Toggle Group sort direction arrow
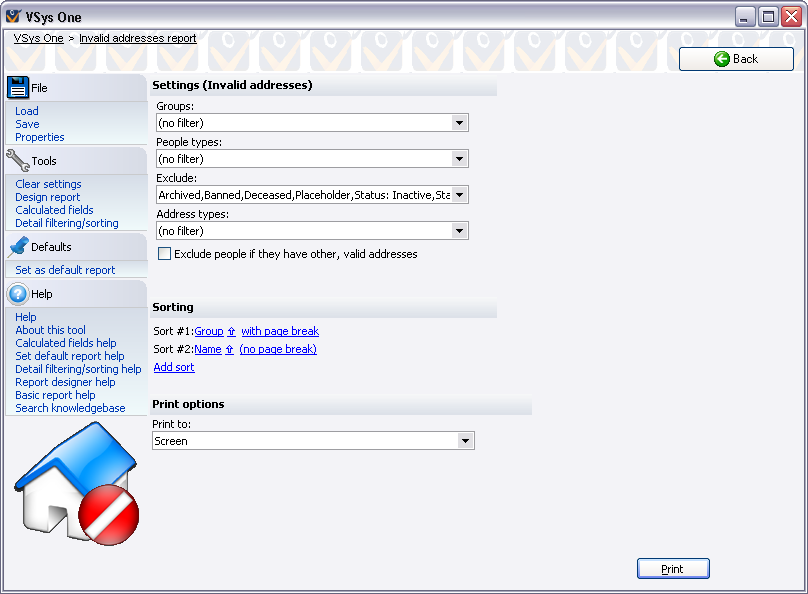This screenshot has height=594, width=808. (231, 331)
